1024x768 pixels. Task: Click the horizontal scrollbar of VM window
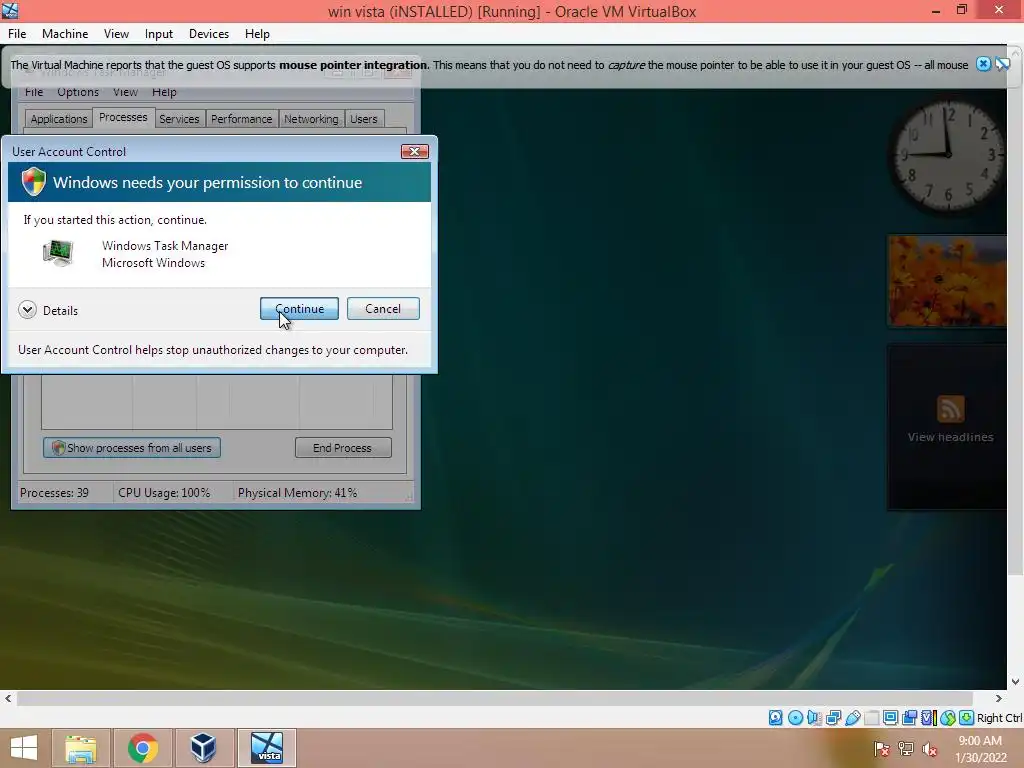pyautogui.click(x=494, y=699)
